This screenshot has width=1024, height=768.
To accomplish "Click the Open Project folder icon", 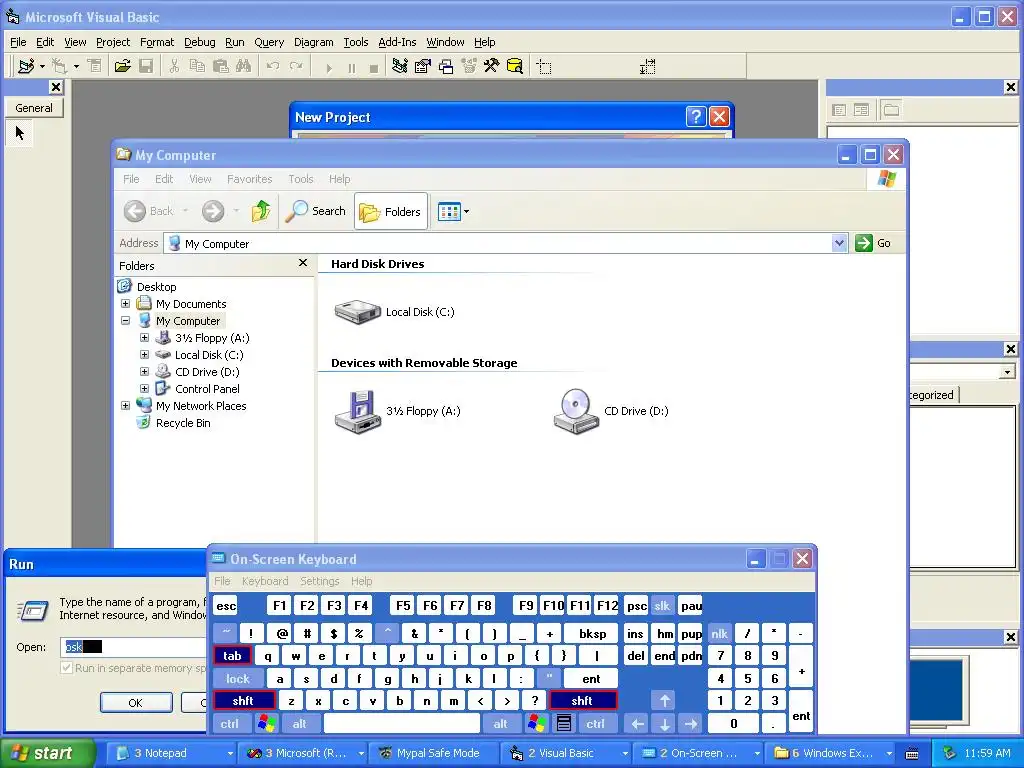I will pos(122,66).
